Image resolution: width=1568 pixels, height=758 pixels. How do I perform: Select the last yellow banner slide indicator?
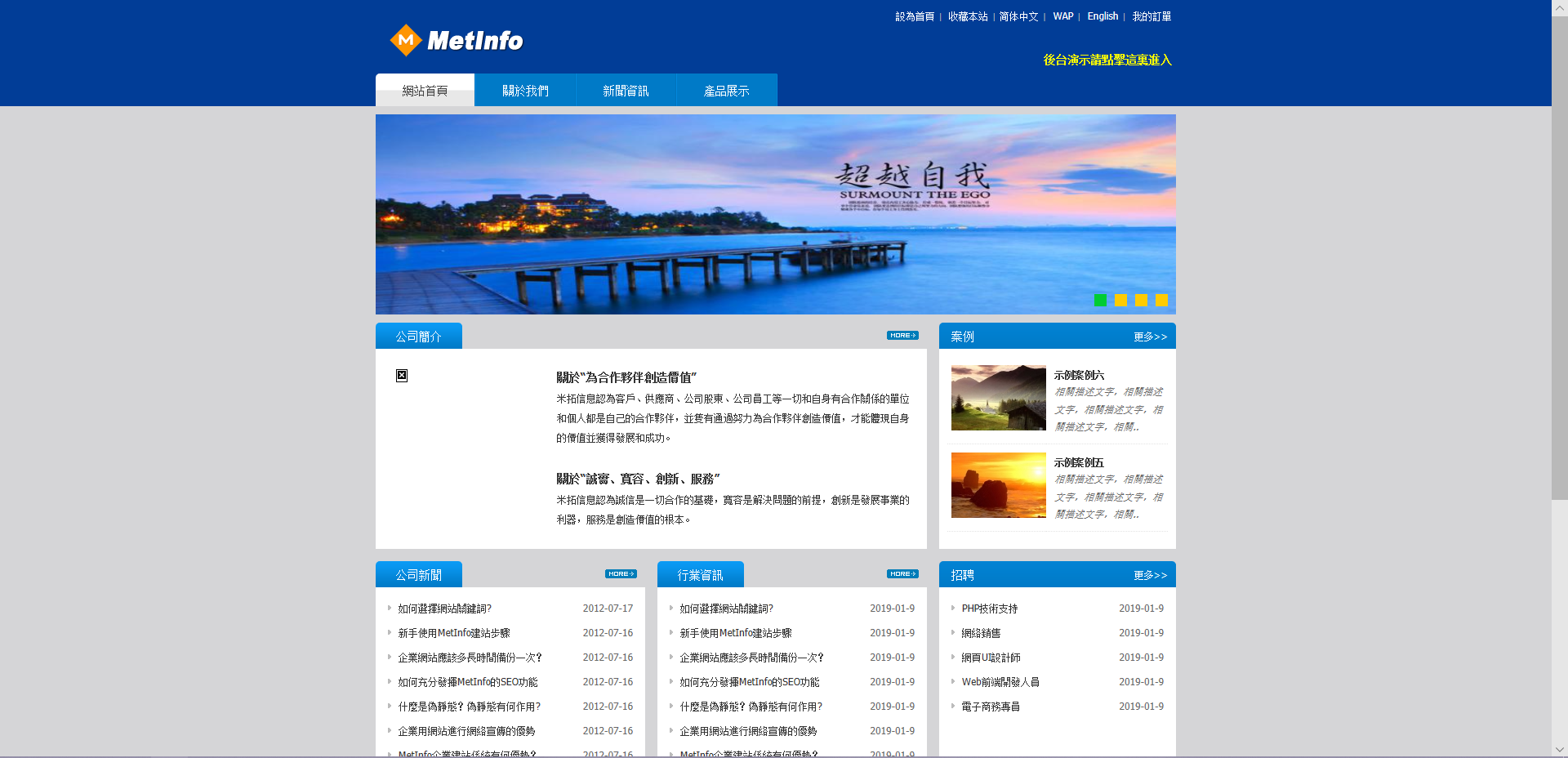click(1161, 301)
